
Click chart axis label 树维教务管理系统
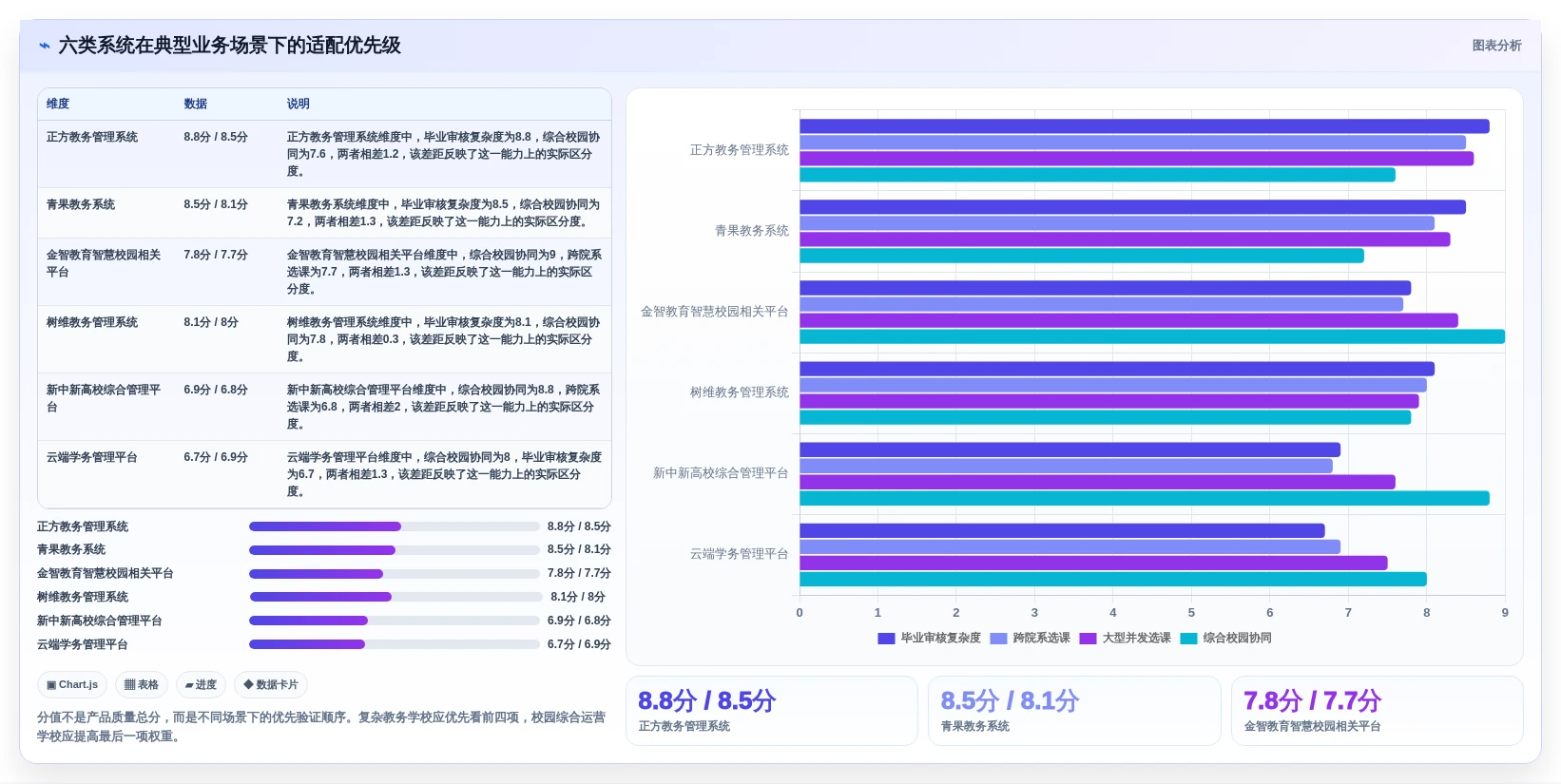tap(740, 392)
